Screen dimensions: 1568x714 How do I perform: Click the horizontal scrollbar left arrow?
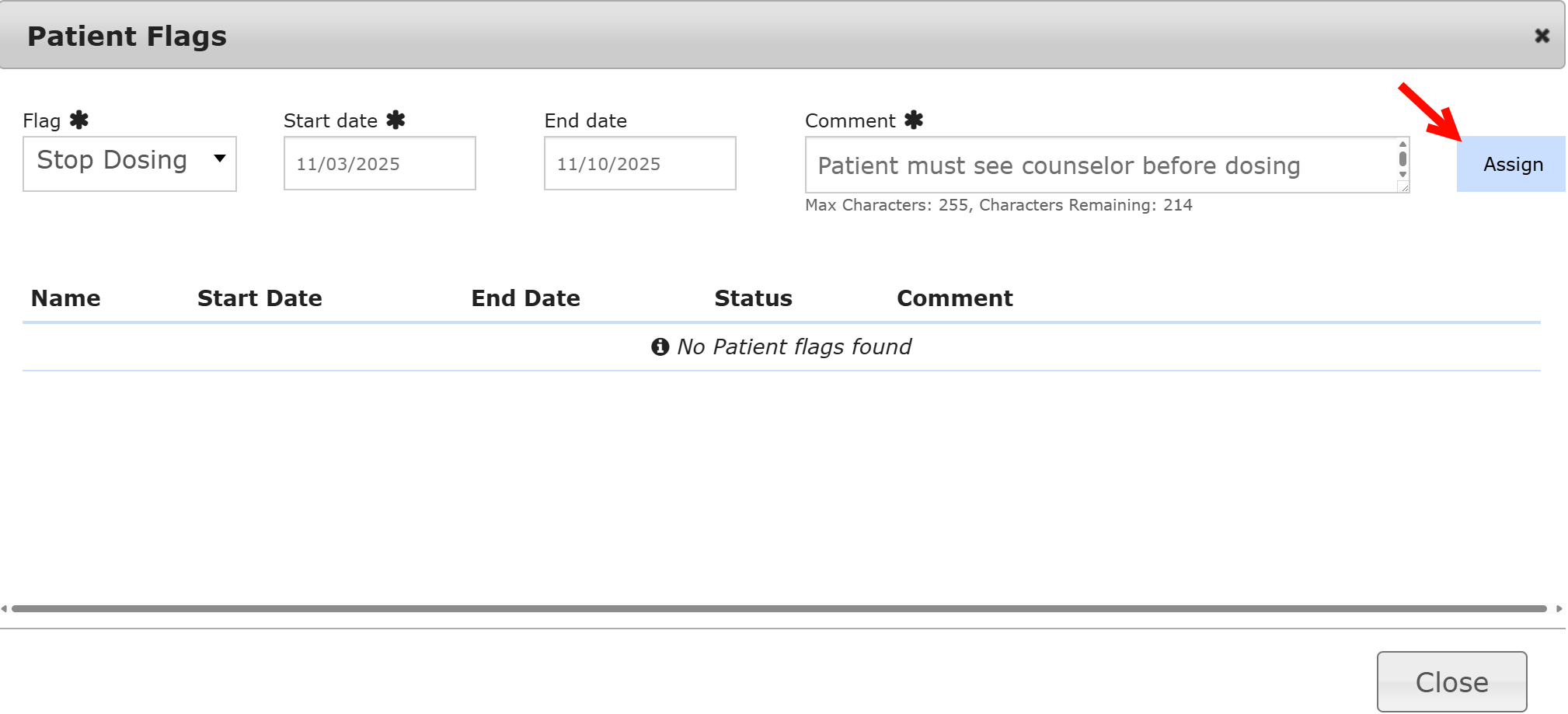point(5,609)
